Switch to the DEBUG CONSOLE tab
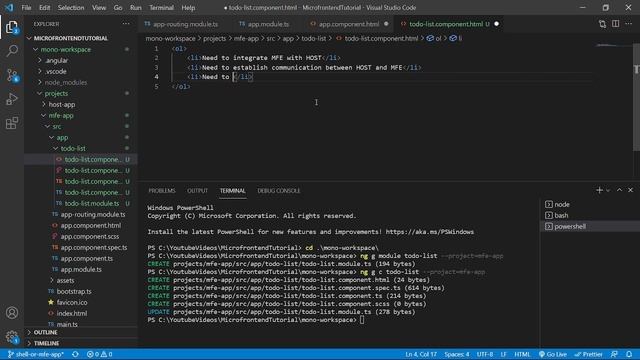Viewport: 640px width, 360px height. (279, 191)
